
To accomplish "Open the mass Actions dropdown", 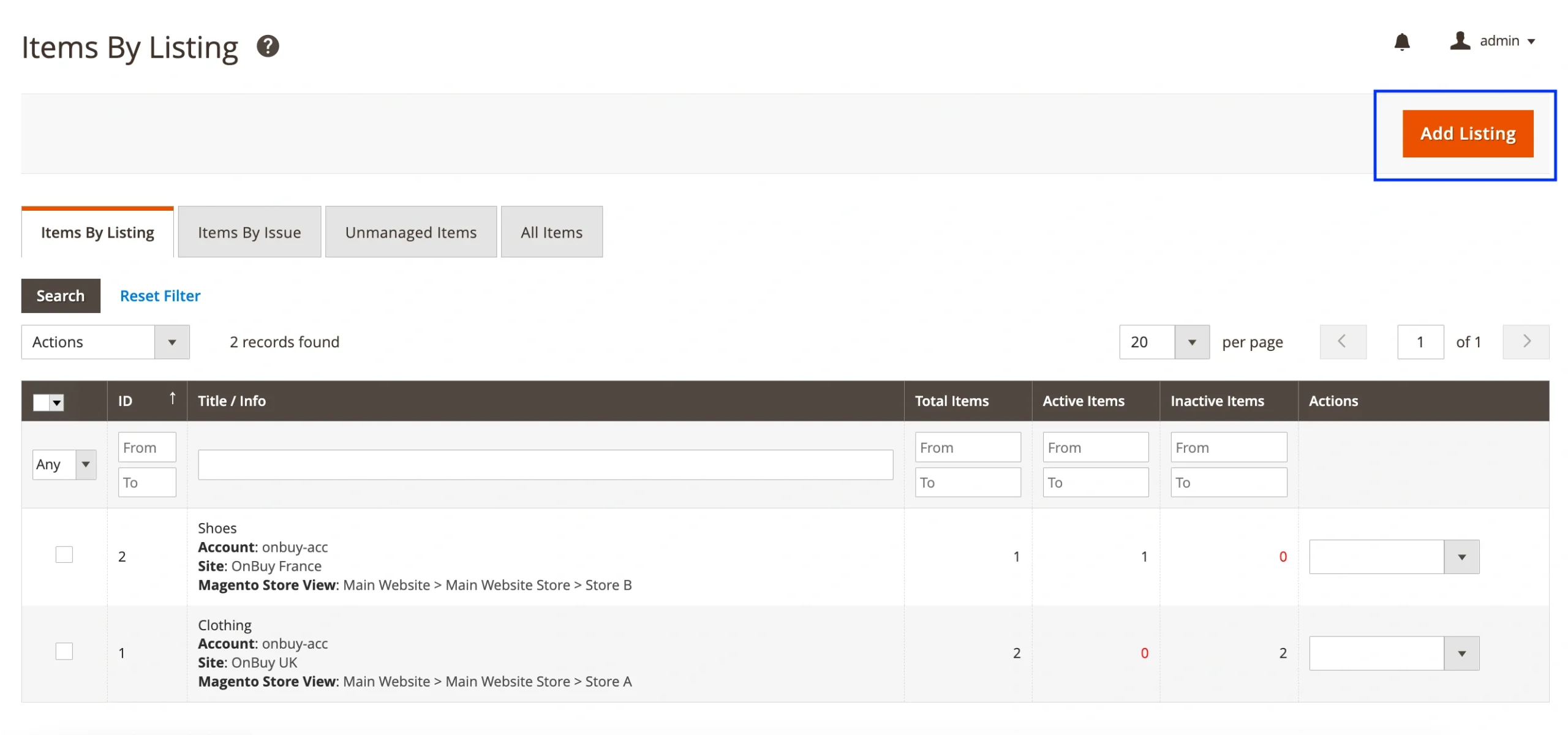I will click(x=105, y=342).
